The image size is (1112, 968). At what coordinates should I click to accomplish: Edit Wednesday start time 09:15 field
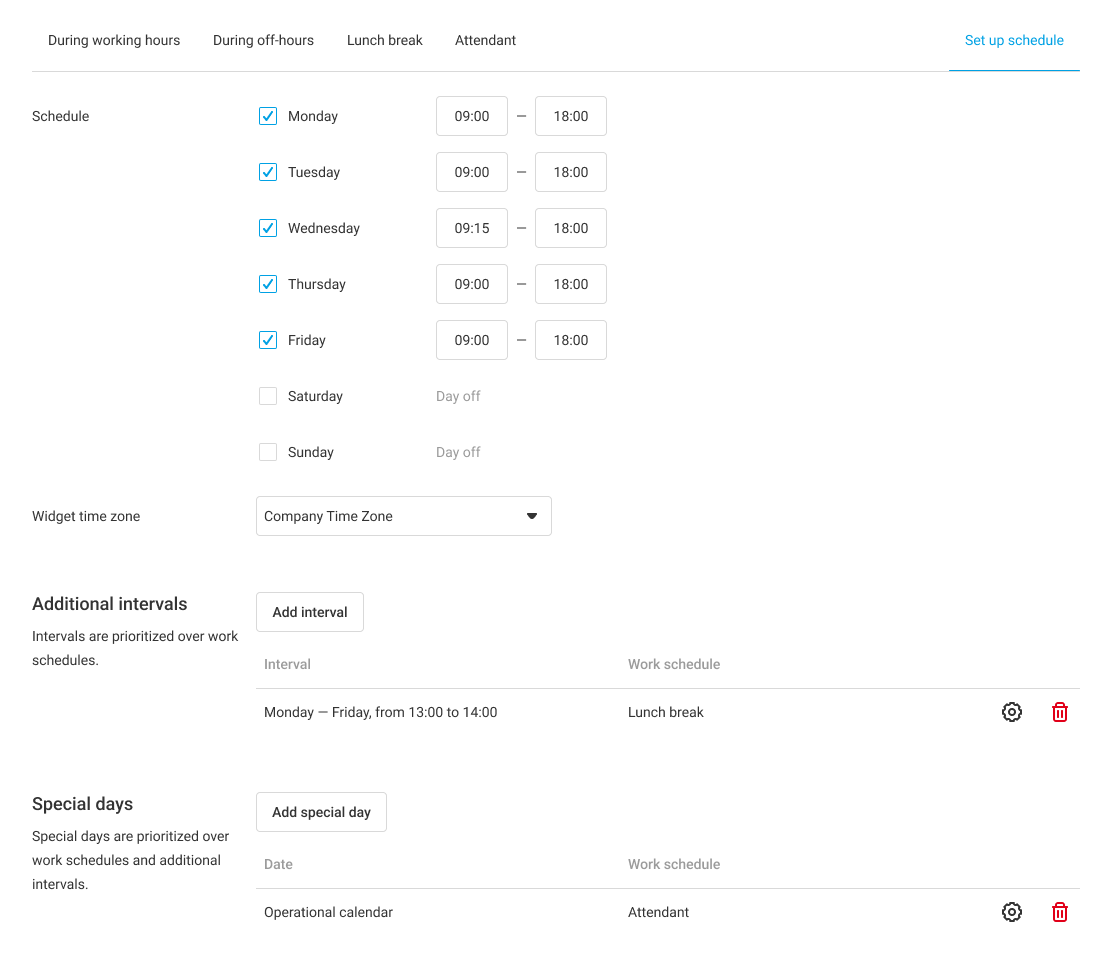coord(472,228)
